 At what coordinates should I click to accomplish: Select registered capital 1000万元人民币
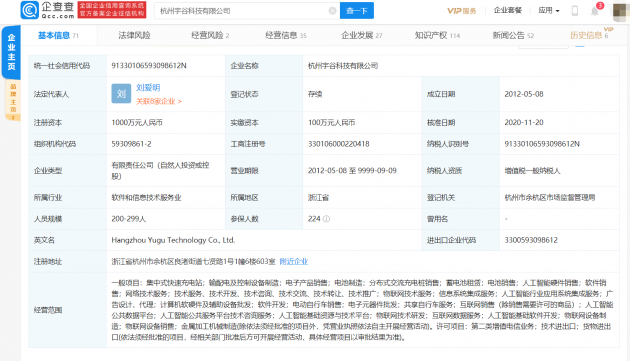point(137,123)
